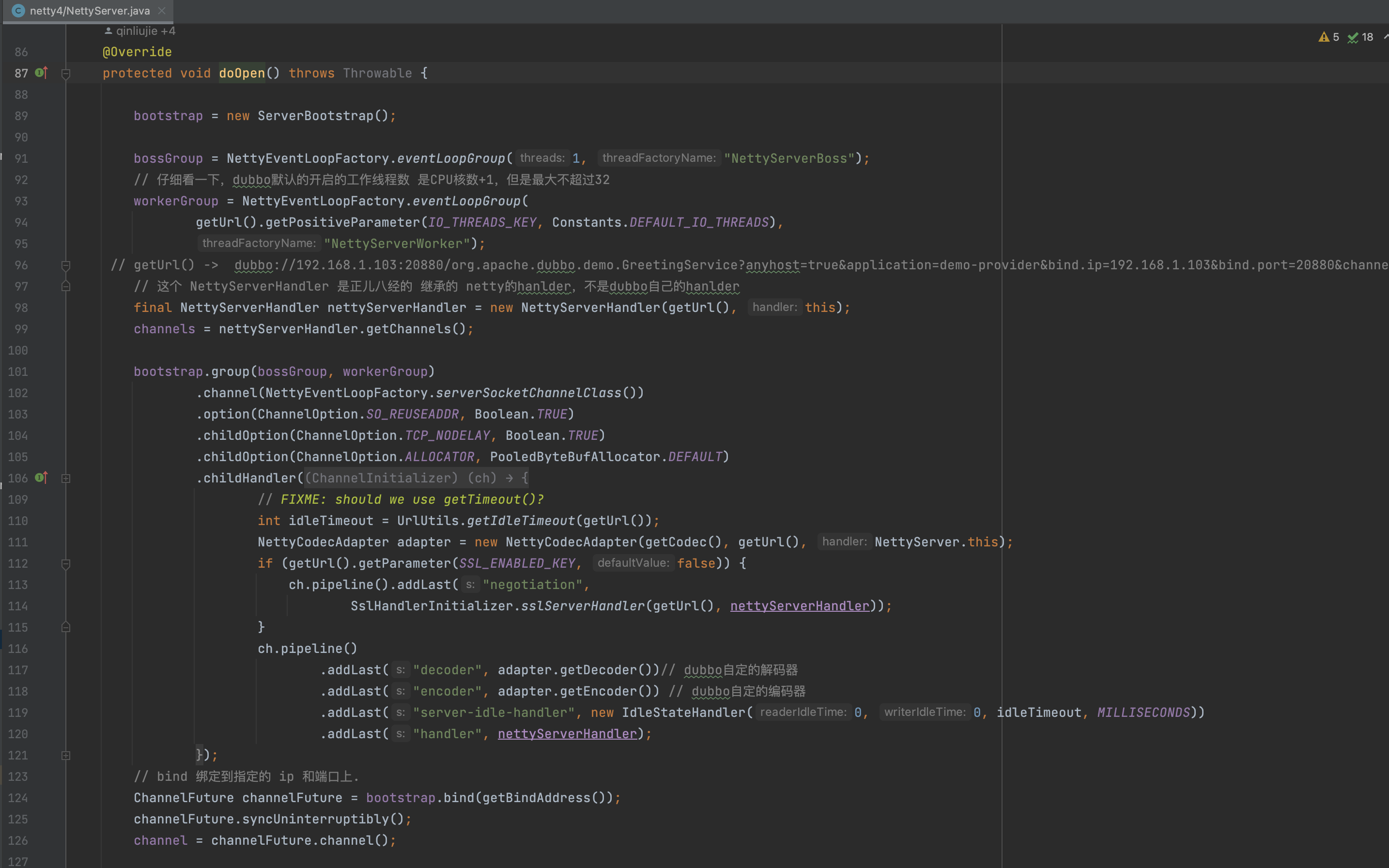The image size is (1389, 868).
Task: Click the Throwable exception type
Action: pos(378,73)
